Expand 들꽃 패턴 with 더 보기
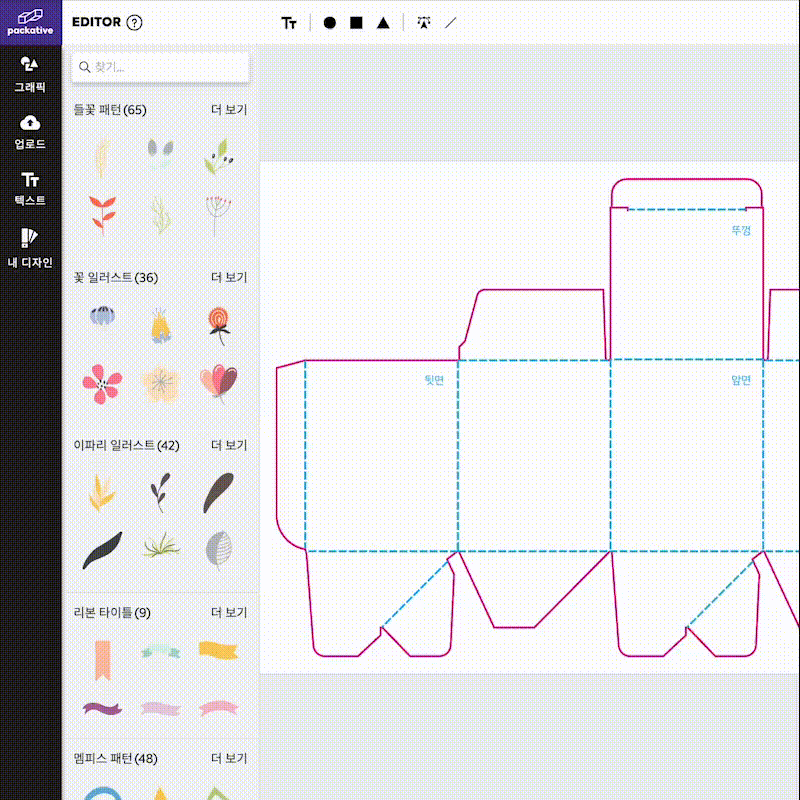The height and width of the screenshot is (800, 800). click(229, 110)
